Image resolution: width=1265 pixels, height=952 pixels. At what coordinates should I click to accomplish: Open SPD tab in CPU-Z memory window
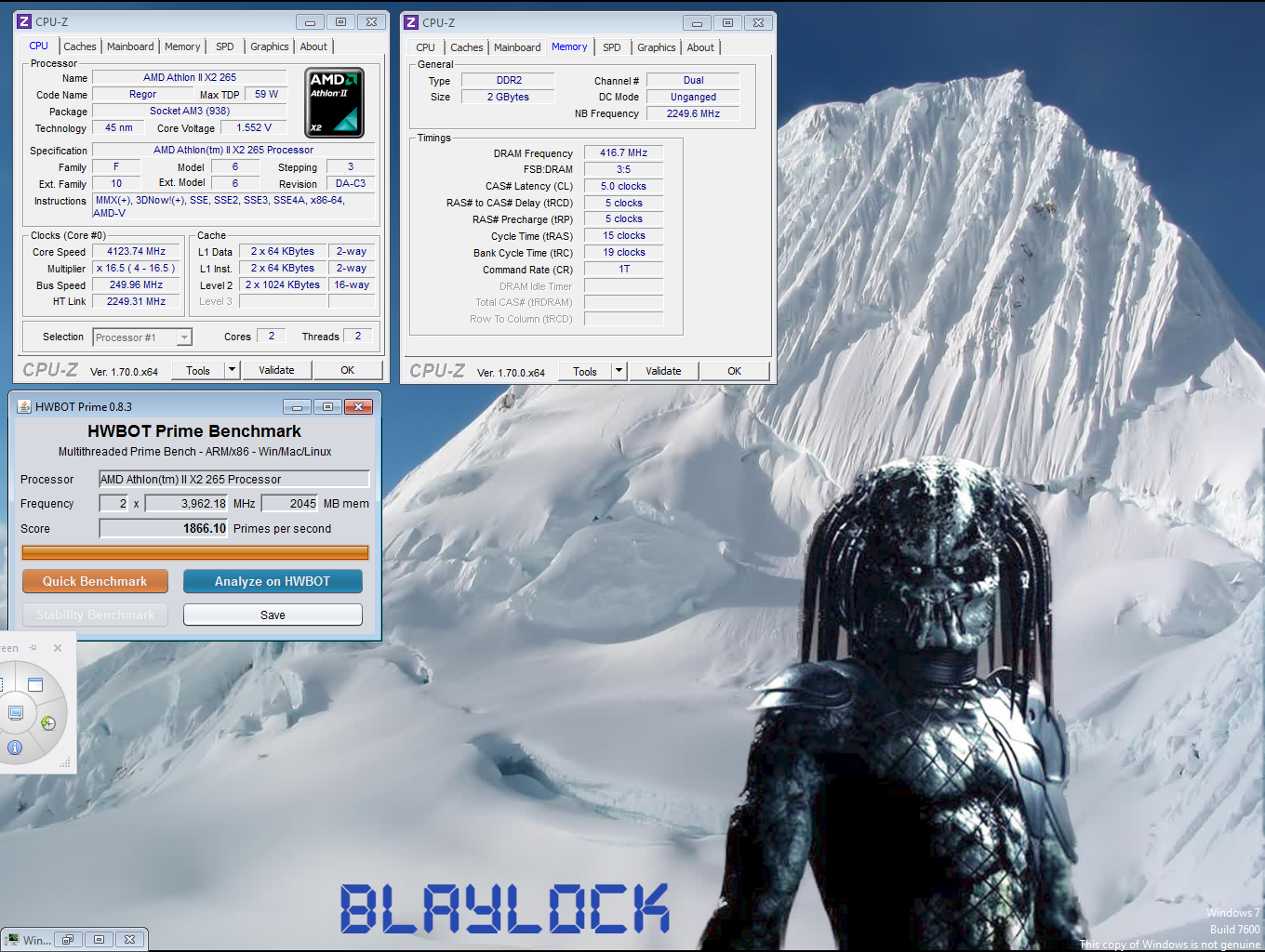612,47
